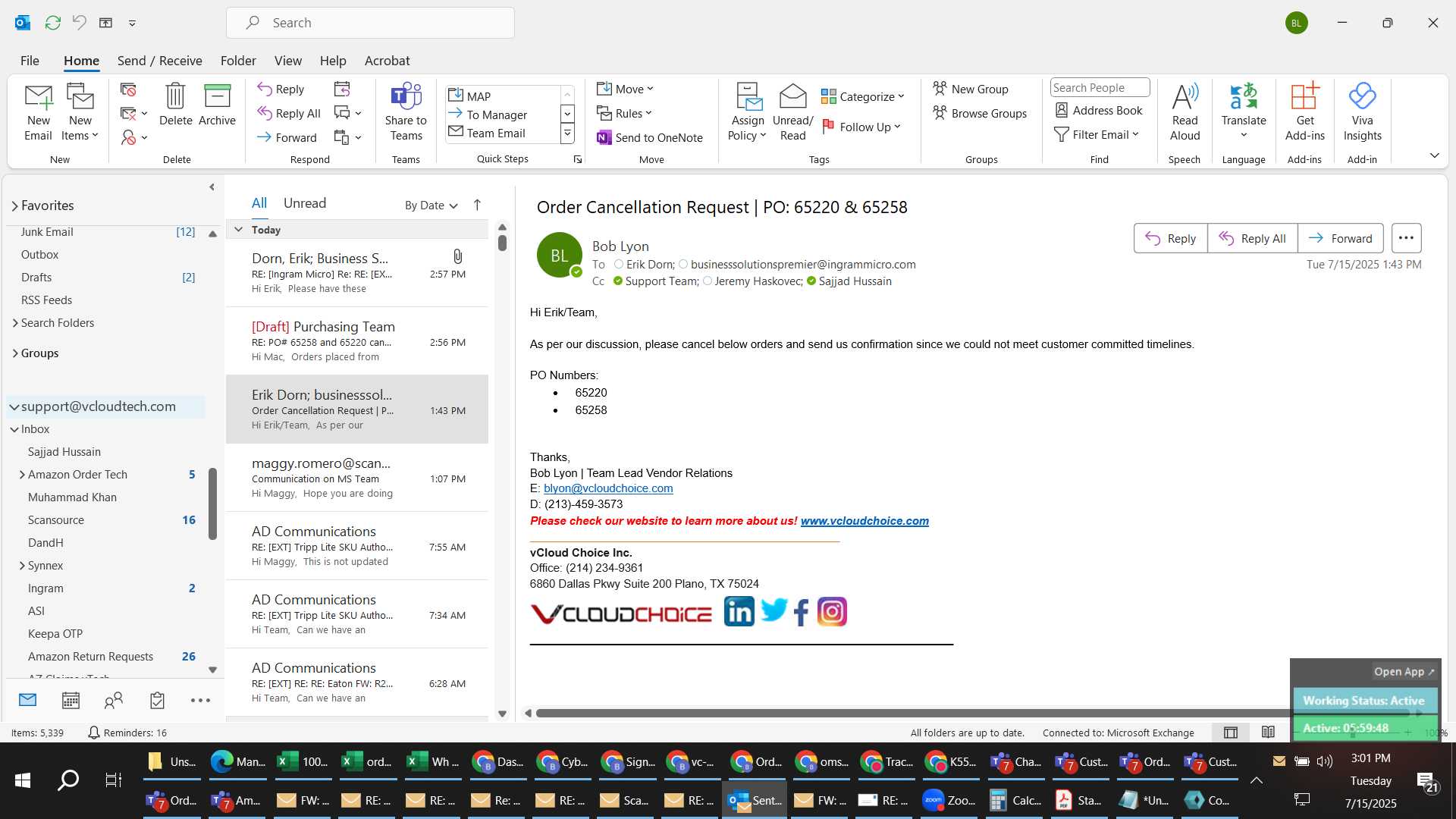This screenshot has width=1456, height=819.
Task: Open the Acrobat tab
Action: point(387,61)
